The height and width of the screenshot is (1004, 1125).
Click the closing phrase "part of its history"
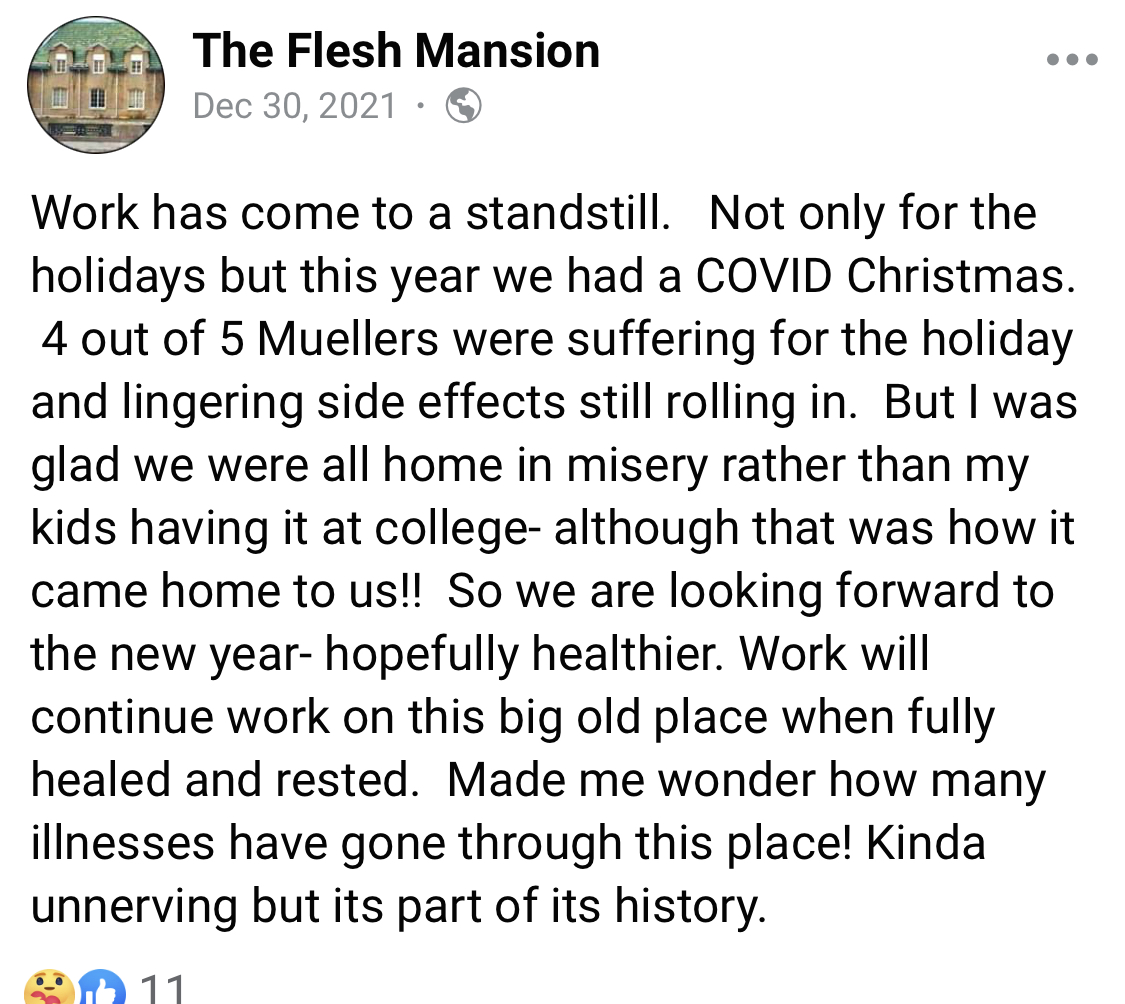coord(580,906)
